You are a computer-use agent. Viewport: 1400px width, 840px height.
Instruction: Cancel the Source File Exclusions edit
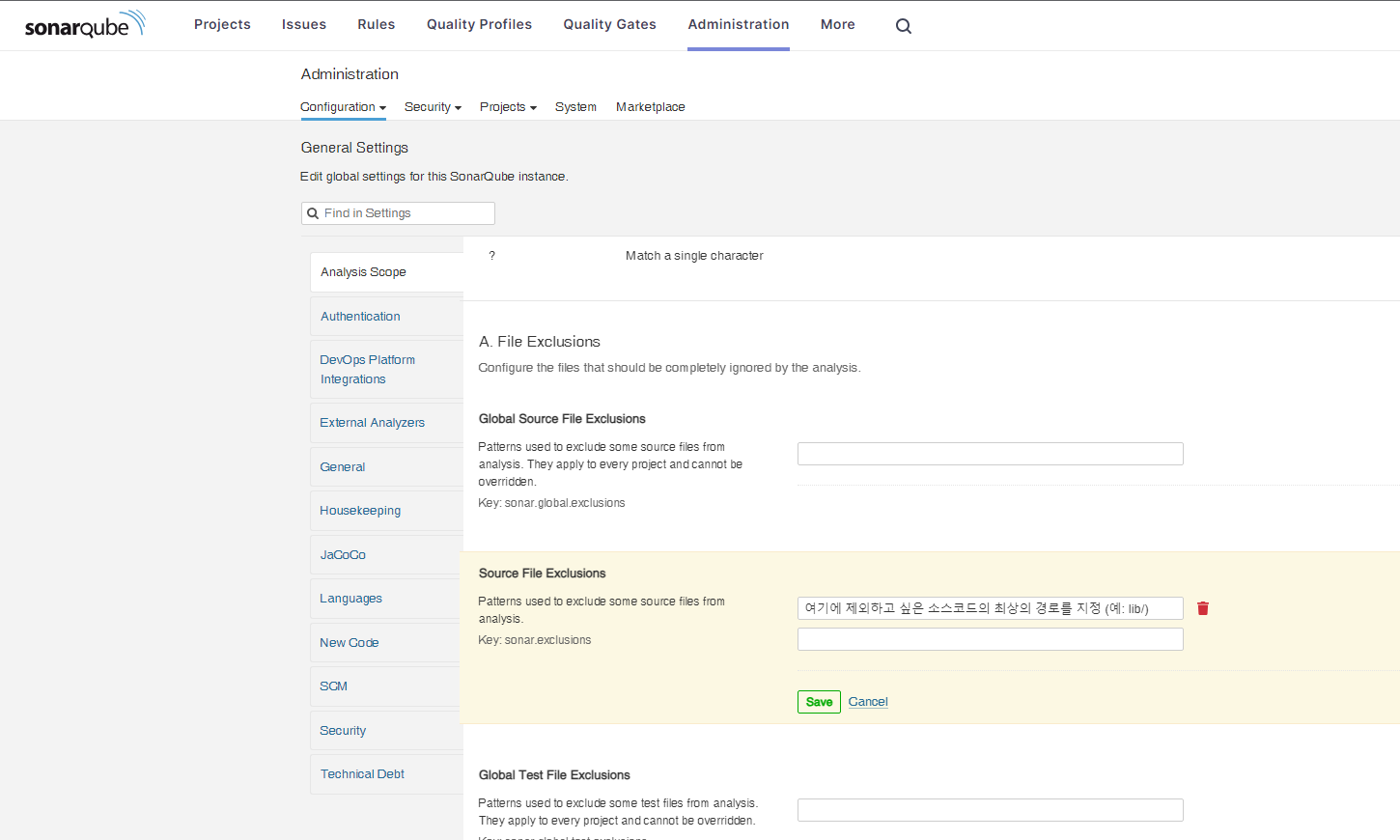[x=868, y=702]
